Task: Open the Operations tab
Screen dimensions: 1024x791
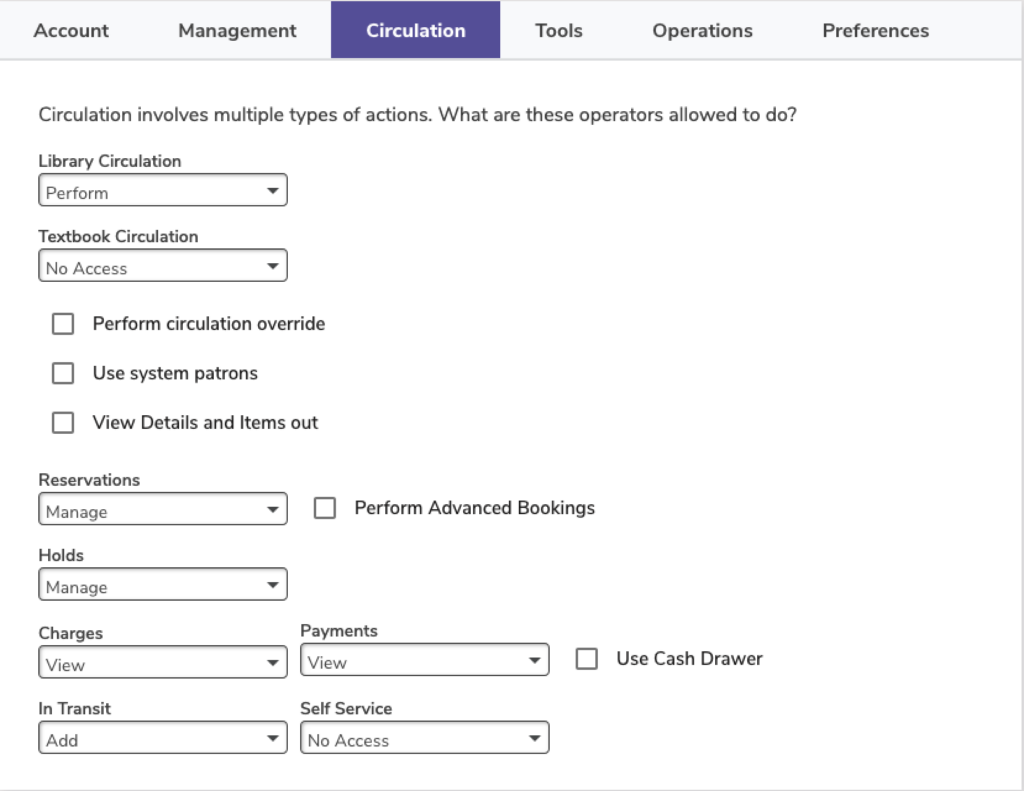Action: click(702, 31)
